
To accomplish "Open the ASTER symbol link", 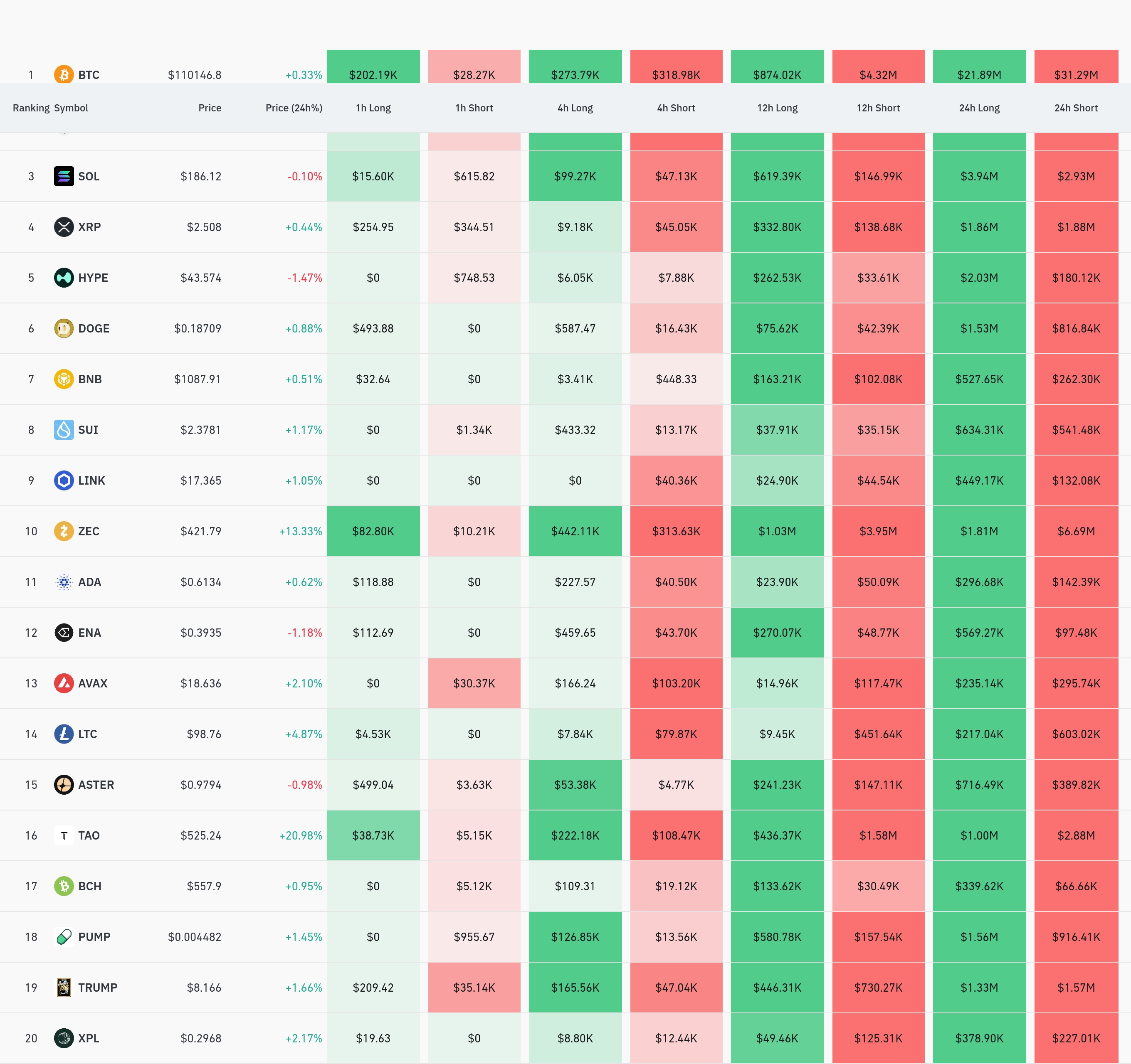I will coord(96,785).
